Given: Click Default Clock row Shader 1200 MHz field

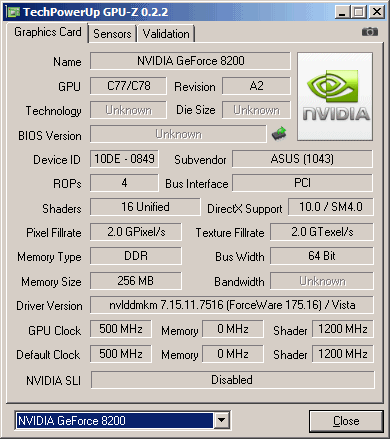Looking at the screenshot, I should (x=343, y=354).
